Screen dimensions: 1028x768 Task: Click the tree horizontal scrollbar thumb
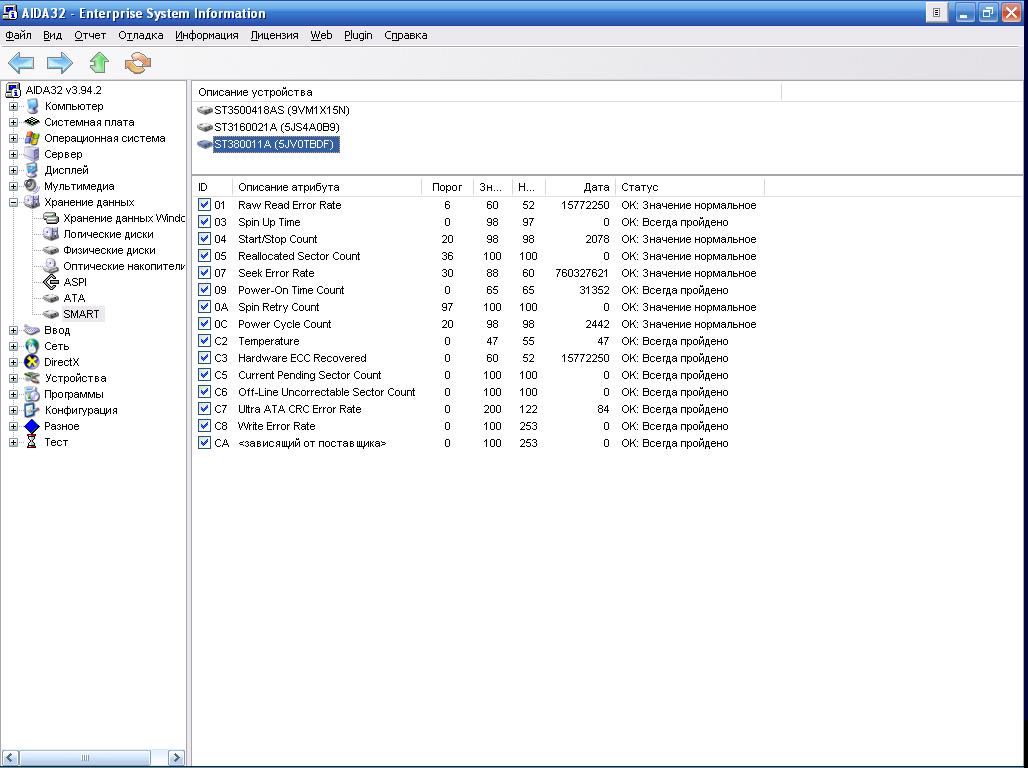pyautogui.click(x=85, y=758)
